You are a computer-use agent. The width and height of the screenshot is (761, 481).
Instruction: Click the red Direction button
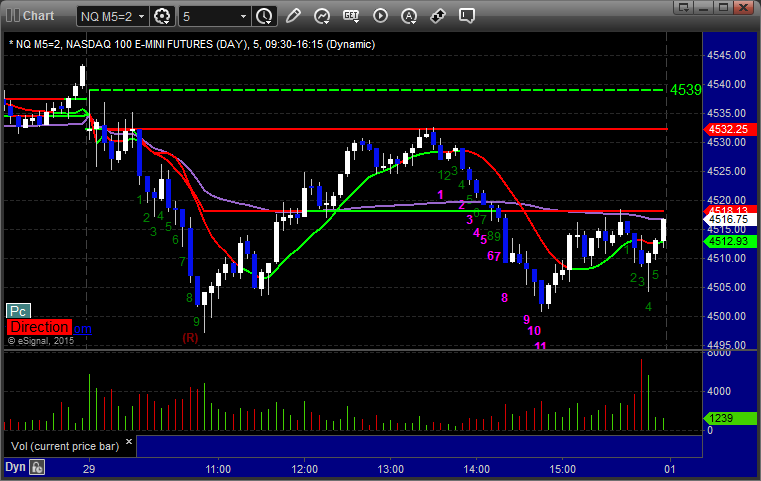[39, 327]
